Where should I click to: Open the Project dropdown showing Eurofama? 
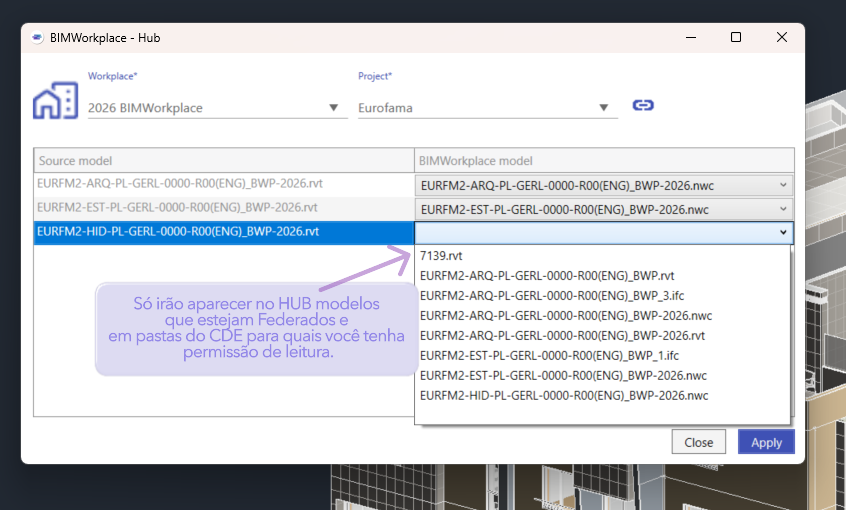[x=488, y=107]
